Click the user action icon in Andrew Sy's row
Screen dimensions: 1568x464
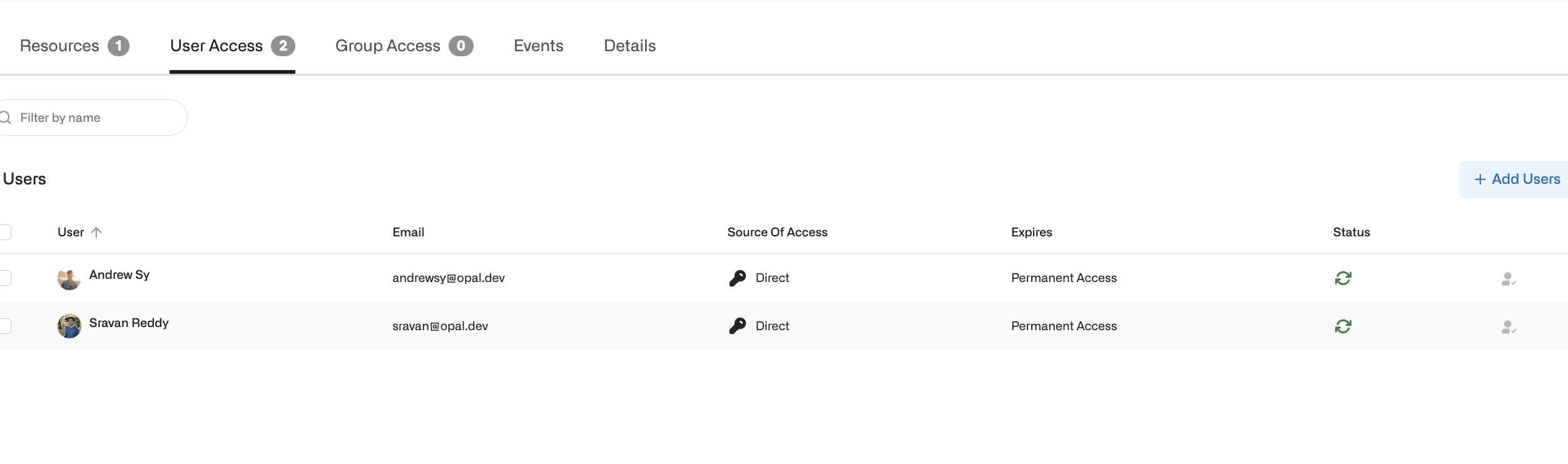[1508, 279]
